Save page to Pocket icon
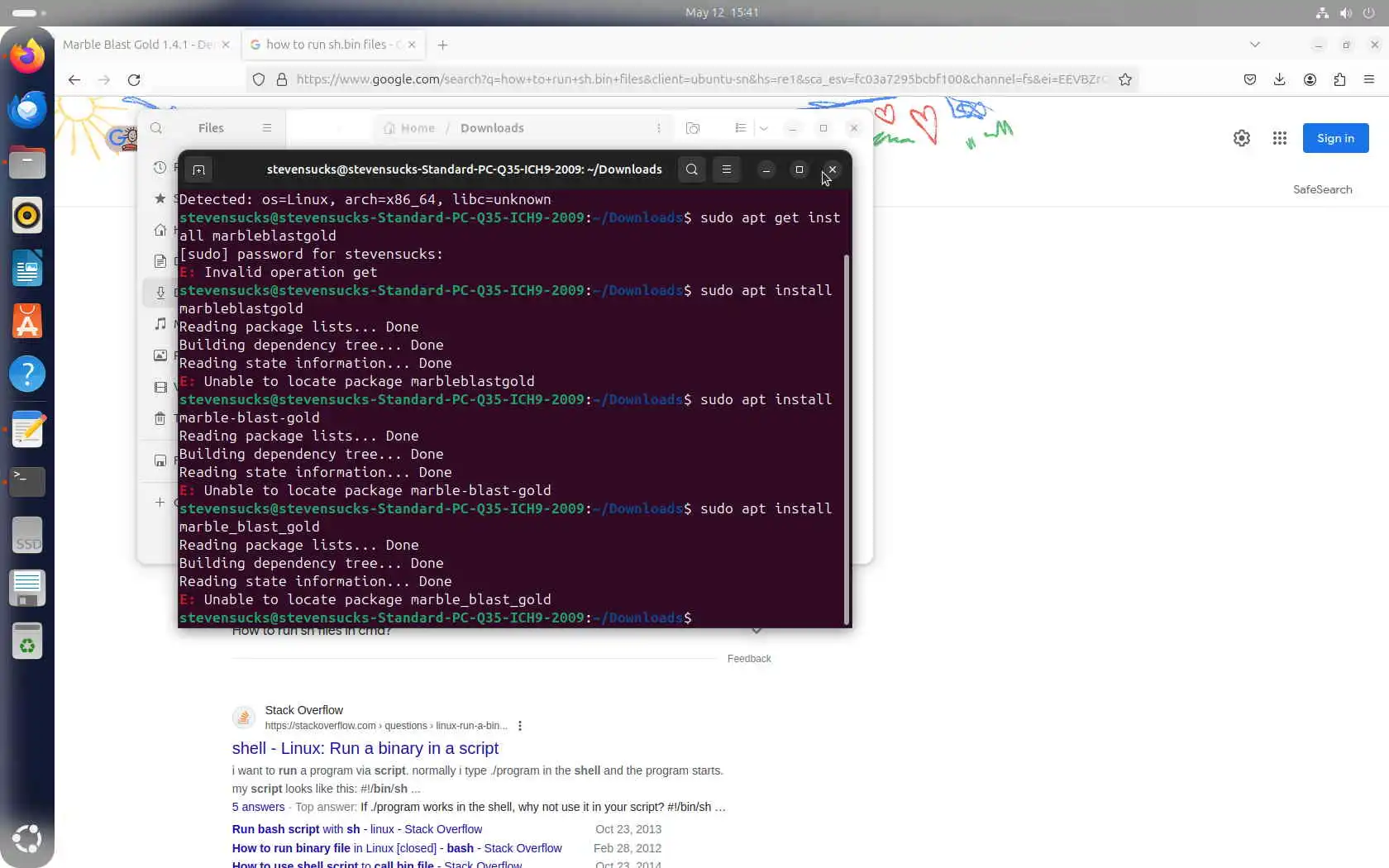1389x868 pixels. click(x=1250, y=79)
